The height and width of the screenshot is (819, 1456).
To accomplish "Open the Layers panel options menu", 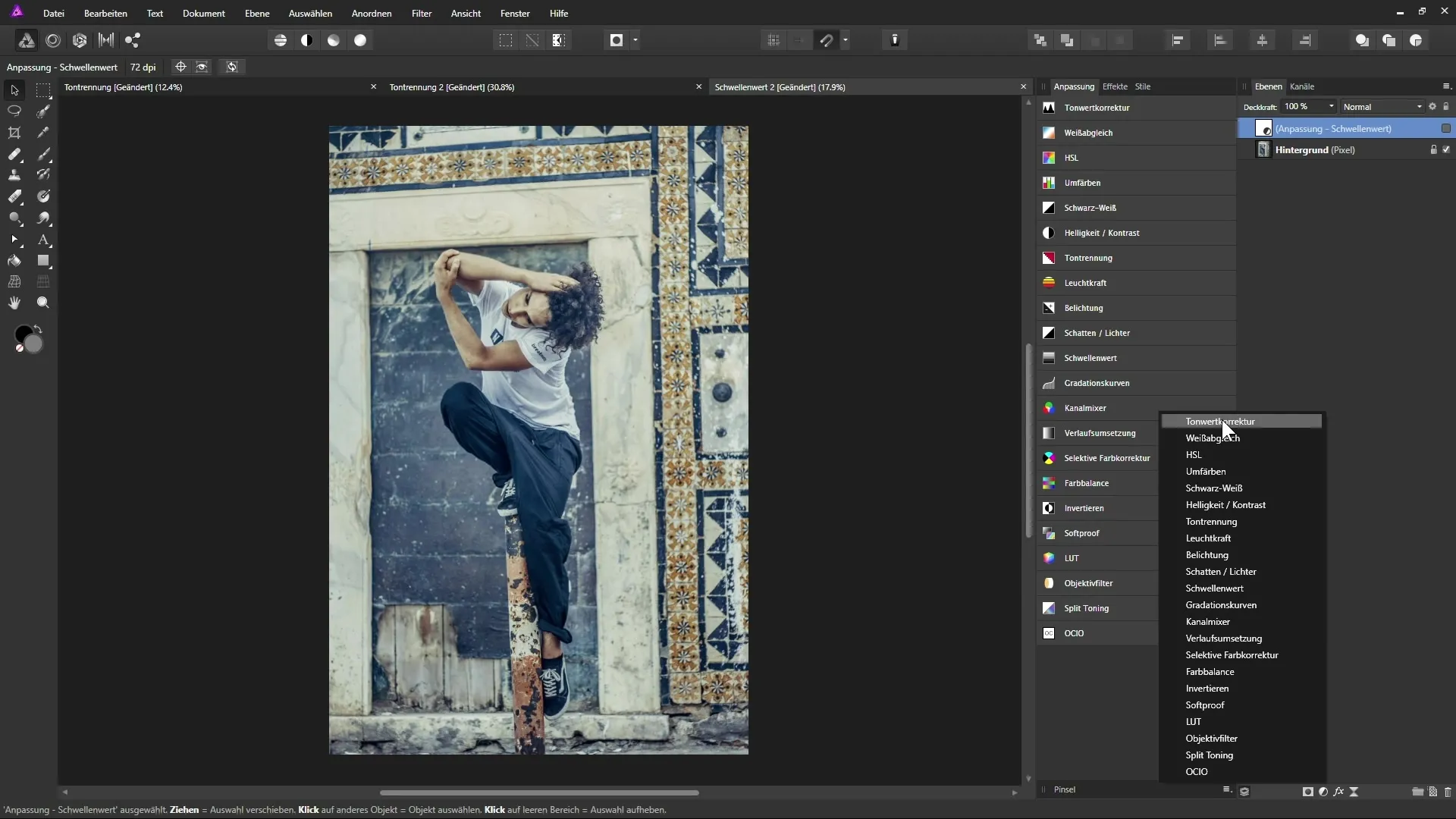I will tap(1446, 86).
